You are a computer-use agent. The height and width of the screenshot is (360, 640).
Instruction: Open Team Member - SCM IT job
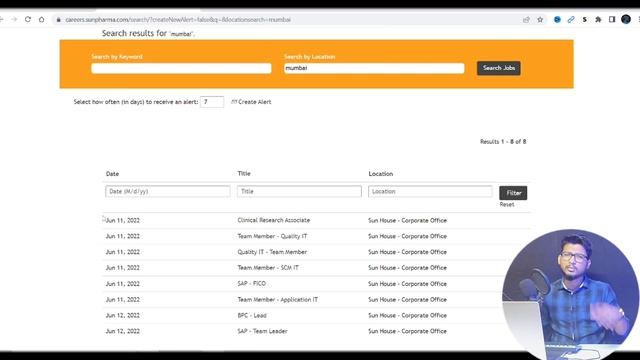coord(268,268)
